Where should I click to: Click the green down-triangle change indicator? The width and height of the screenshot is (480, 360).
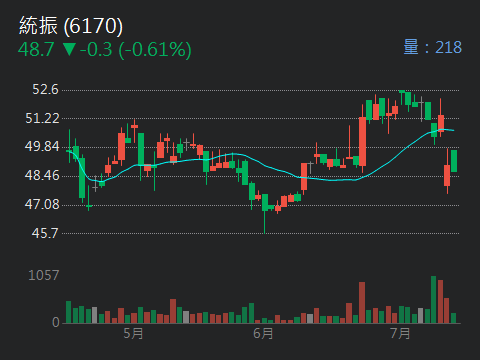[x=70, y=49]
